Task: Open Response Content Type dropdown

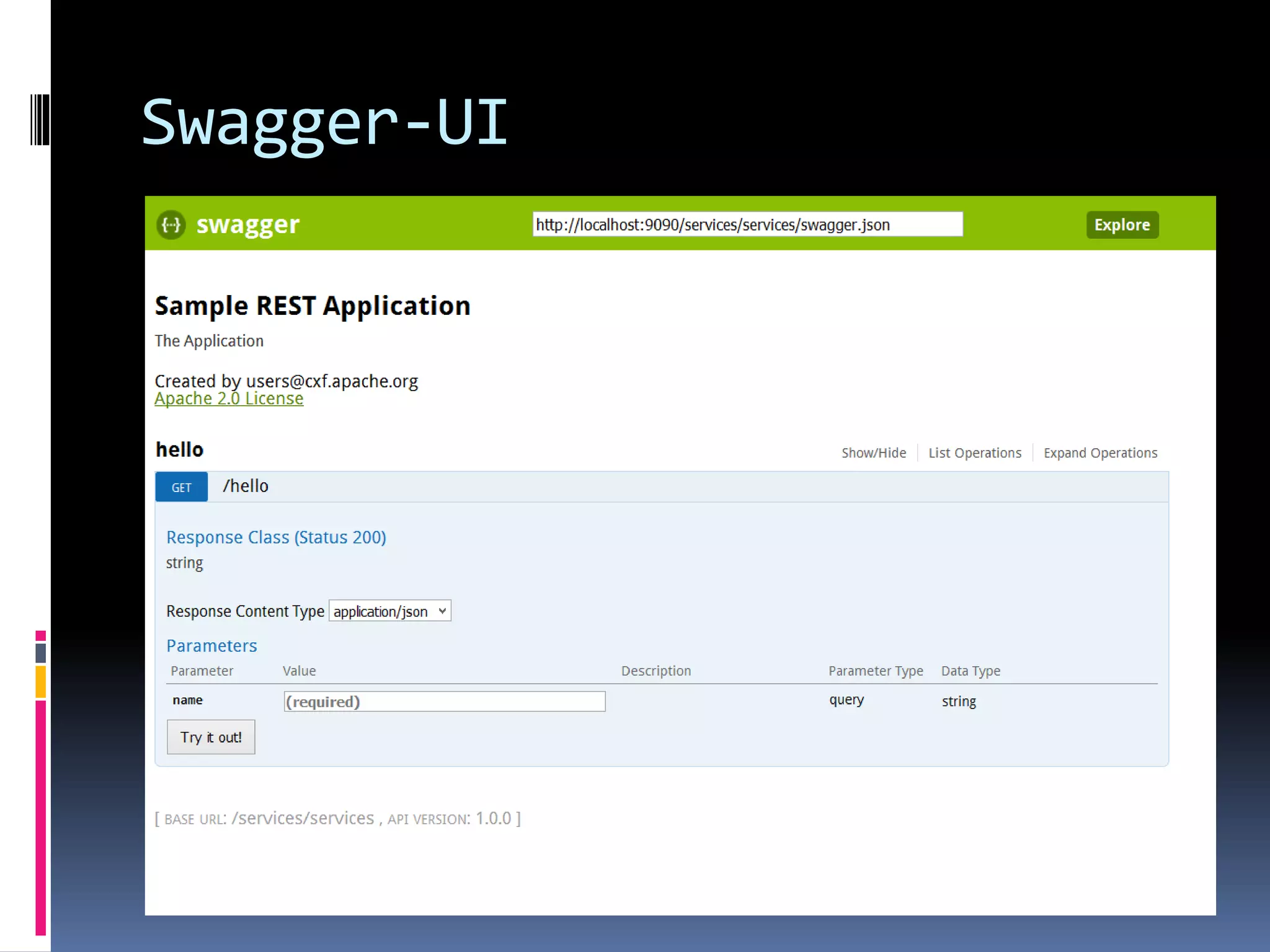Action: pyautogui.click(x=389, y=611)
